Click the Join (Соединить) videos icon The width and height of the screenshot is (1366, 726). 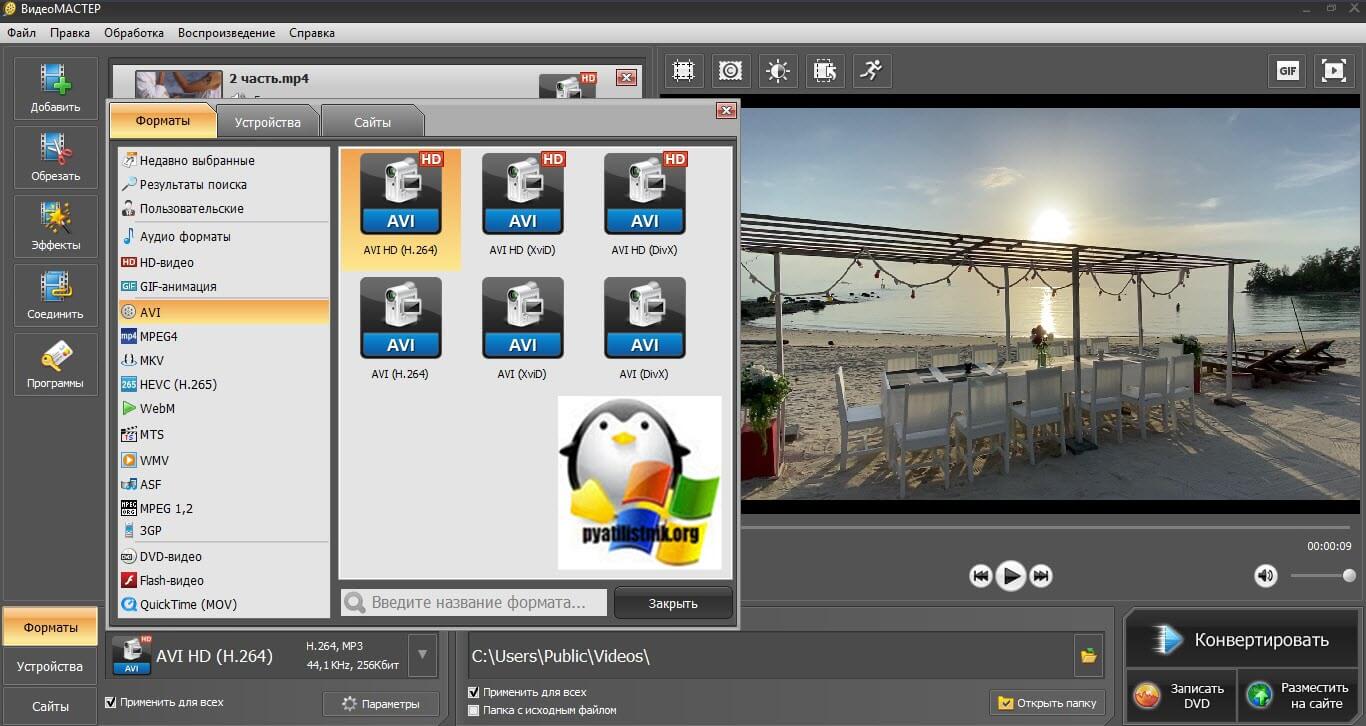click(56, 295)
